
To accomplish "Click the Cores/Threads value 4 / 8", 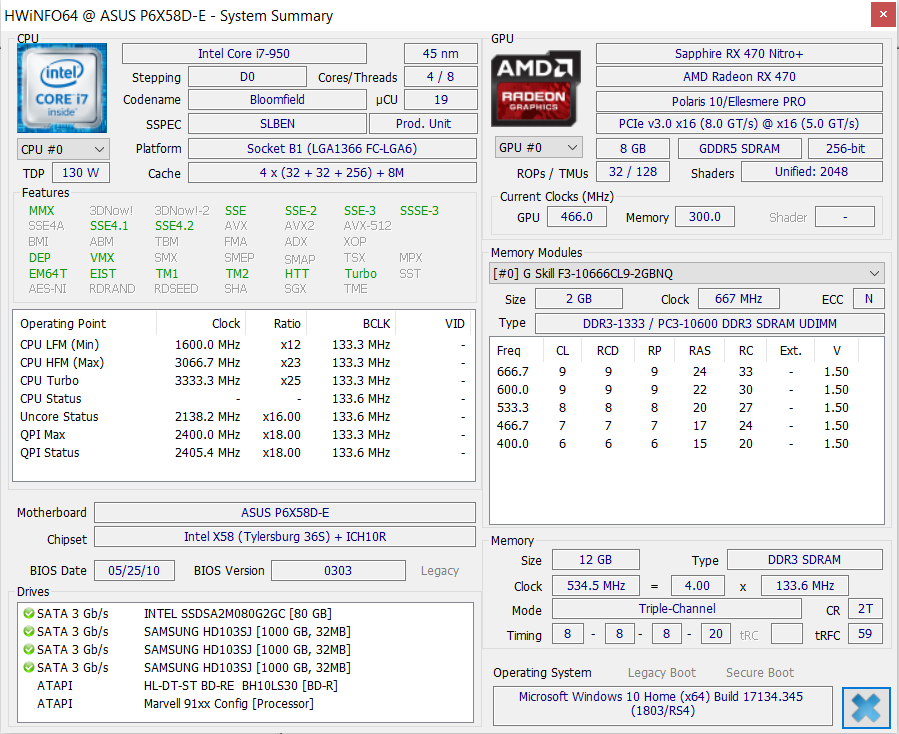I will click(440, 77).
